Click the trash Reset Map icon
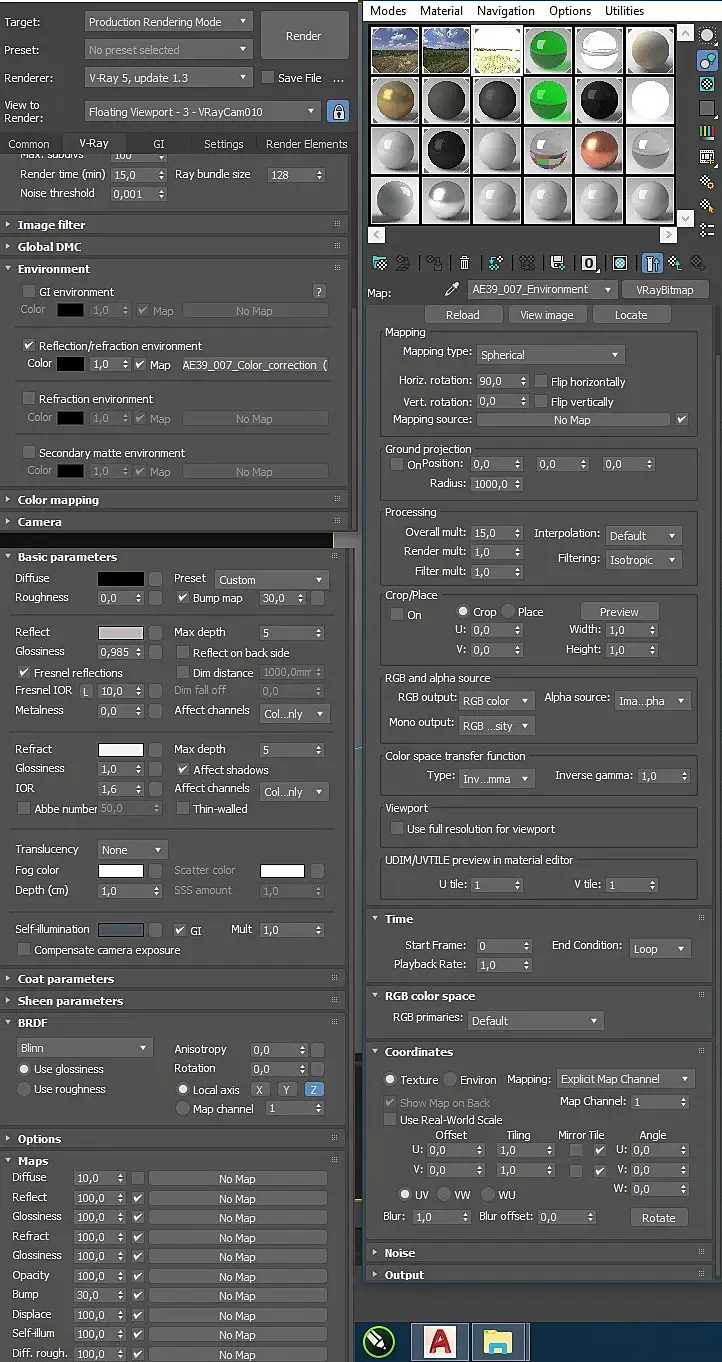 [x=465, y=263]
